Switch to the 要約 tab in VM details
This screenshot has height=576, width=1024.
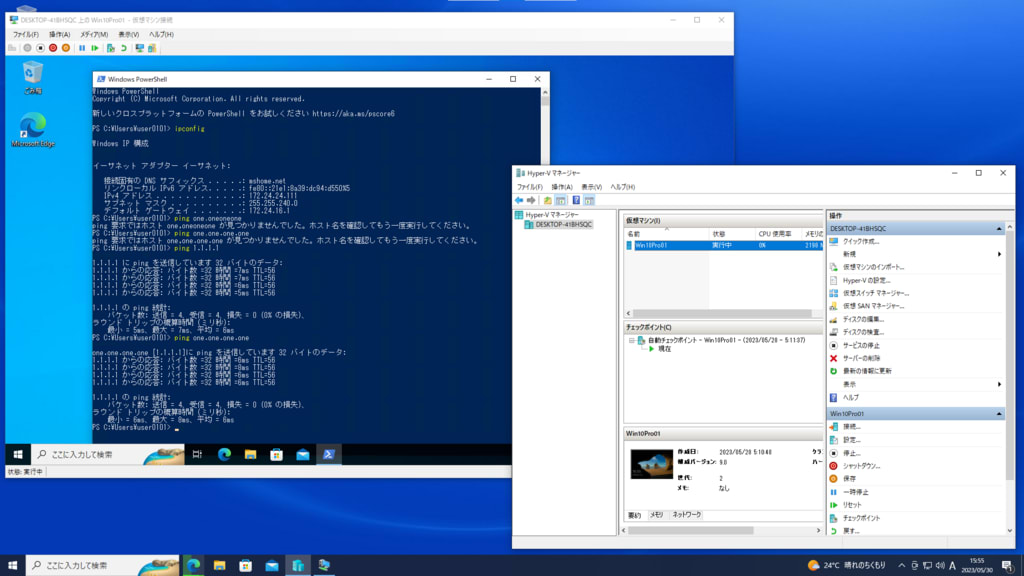tap(635, 515)
